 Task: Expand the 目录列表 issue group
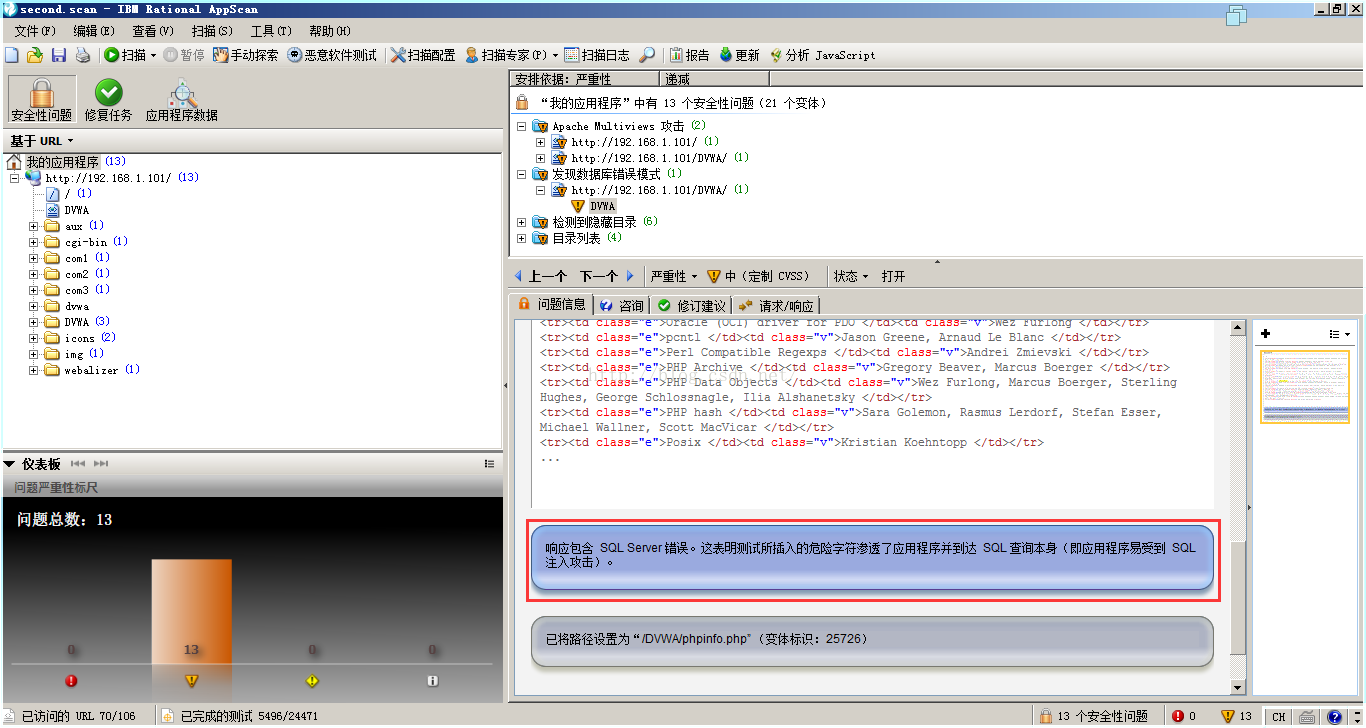tap(521, 238)
